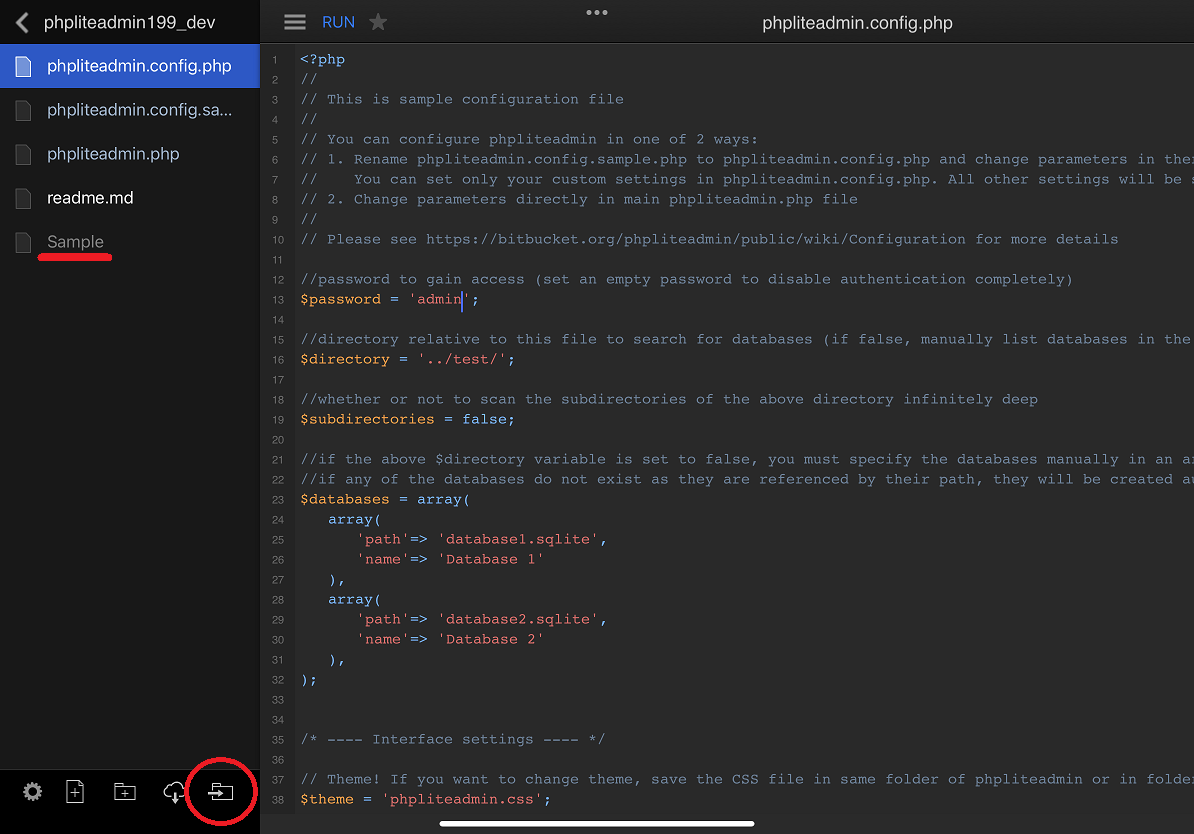Click the 'Database 2' name string
The image size is (1194, 834).
click(491, 639)
